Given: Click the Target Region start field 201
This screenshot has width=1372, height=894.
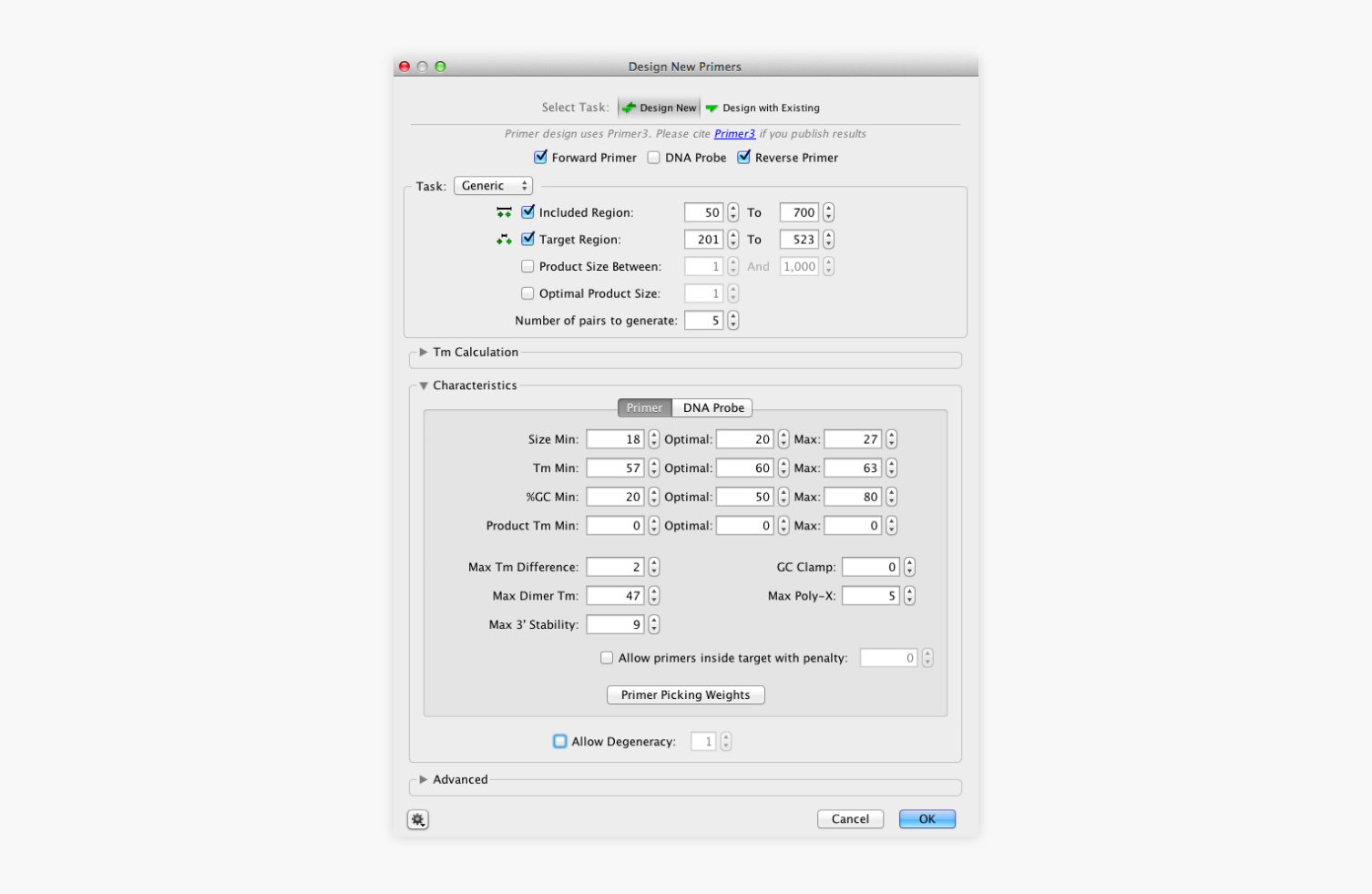Looking at the screenshot, I should point(704,240).
